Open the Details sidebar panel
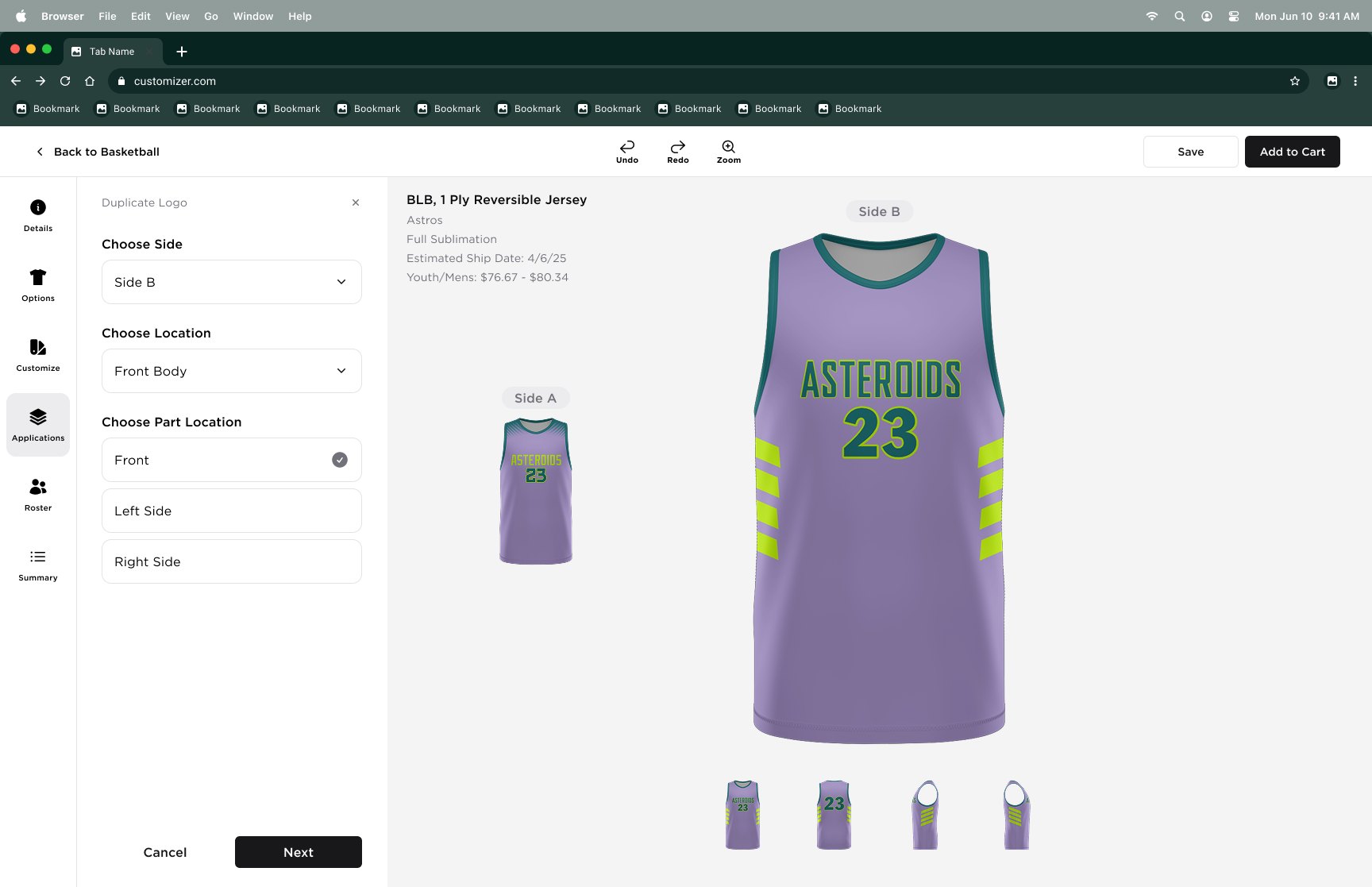 click(38, 215)
